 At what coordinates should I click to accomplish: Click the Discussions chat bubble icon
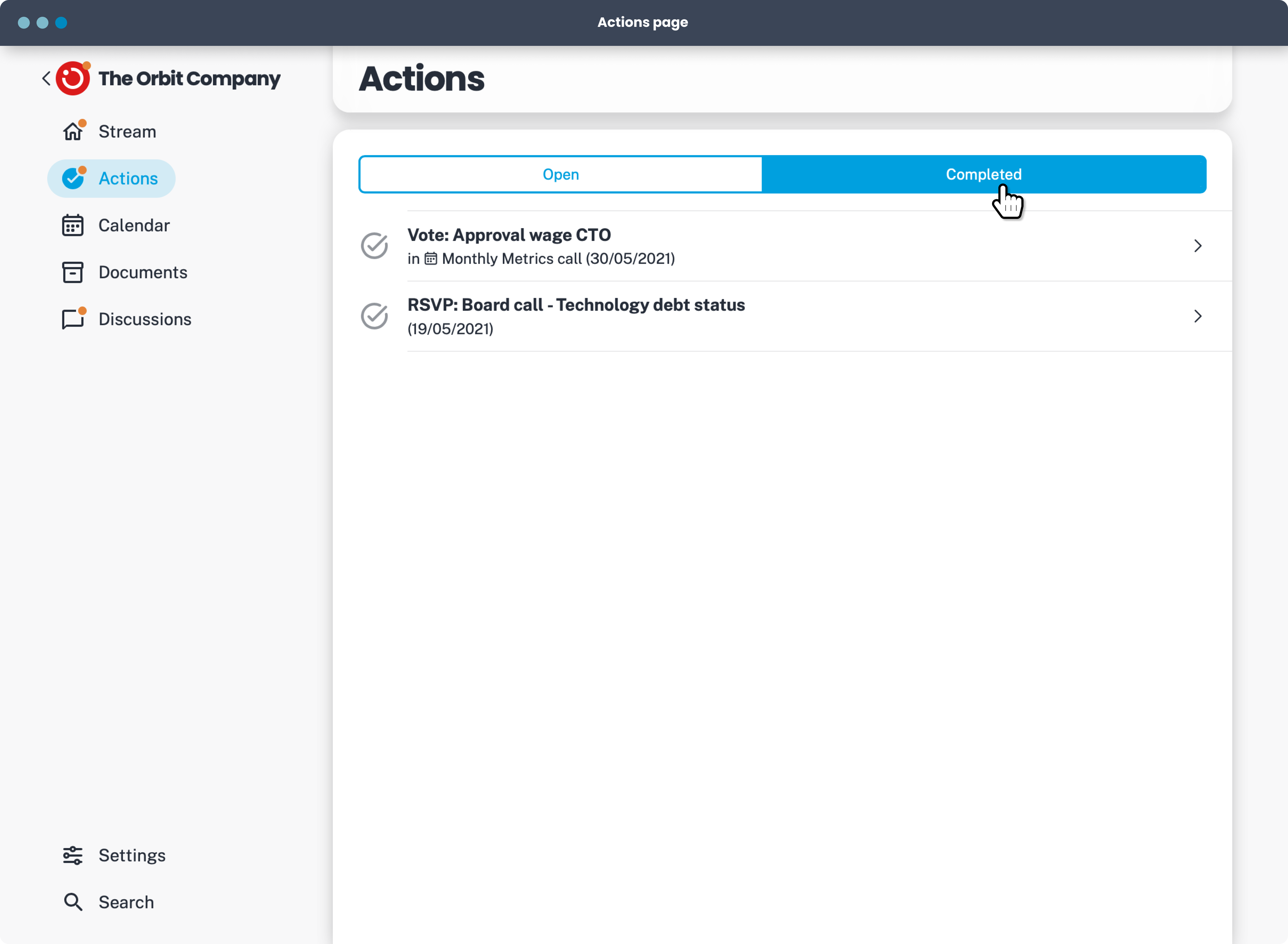[x=73, y=319]
